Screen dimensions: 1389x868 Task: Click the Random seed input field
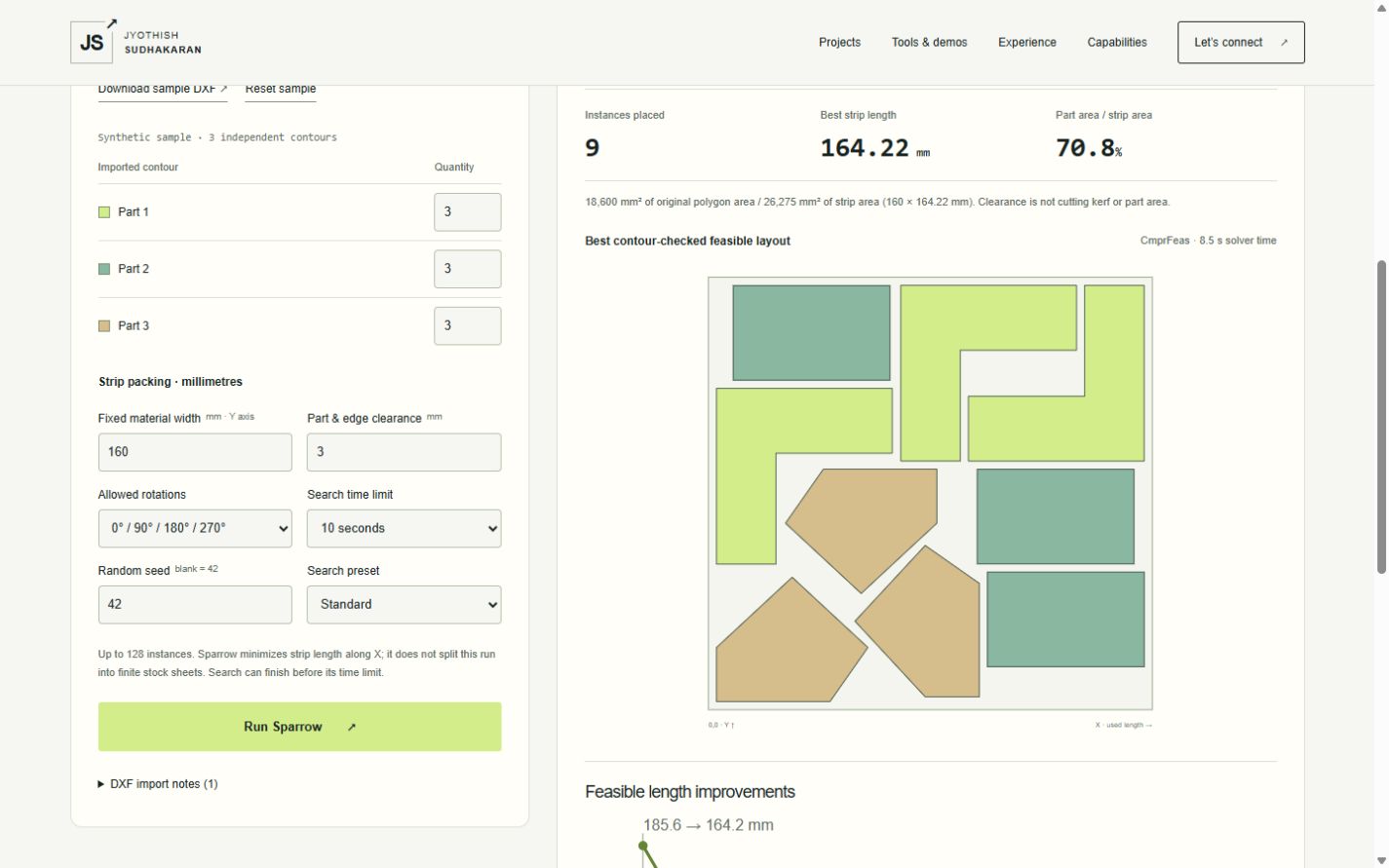click(195, 605)
